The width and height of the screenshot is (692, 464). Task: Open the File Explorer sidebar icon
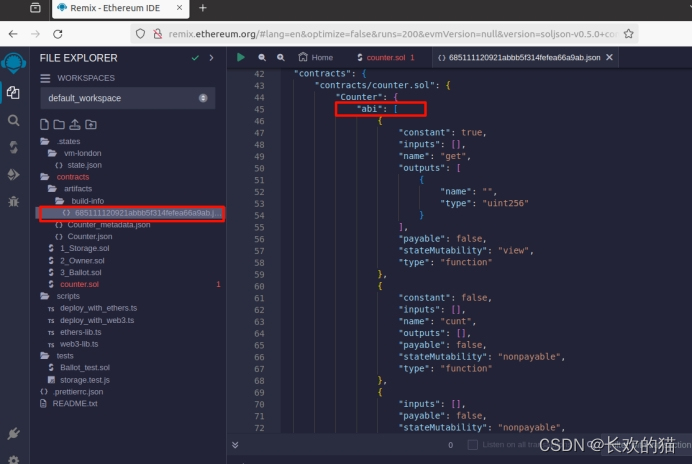pyautogui.click(x=13, y=93)
